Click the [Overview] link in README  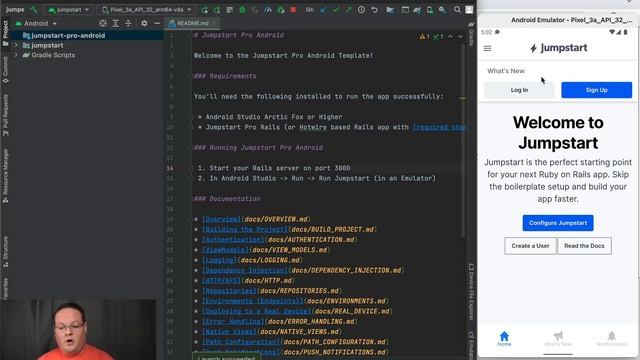click(x=221, y=219)
